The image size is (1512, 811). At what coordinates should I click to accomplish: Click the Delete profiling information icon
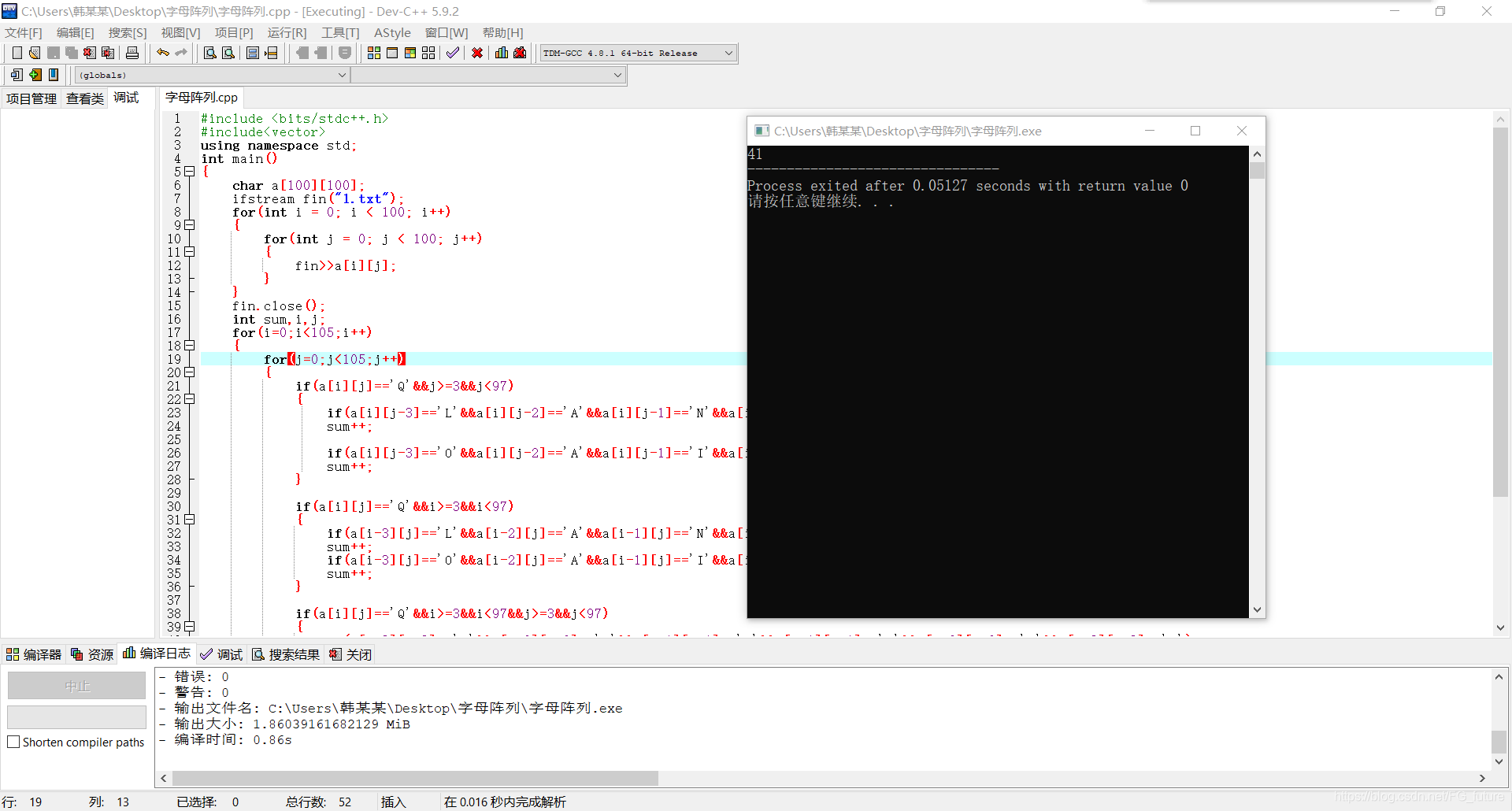coord(520,53)
